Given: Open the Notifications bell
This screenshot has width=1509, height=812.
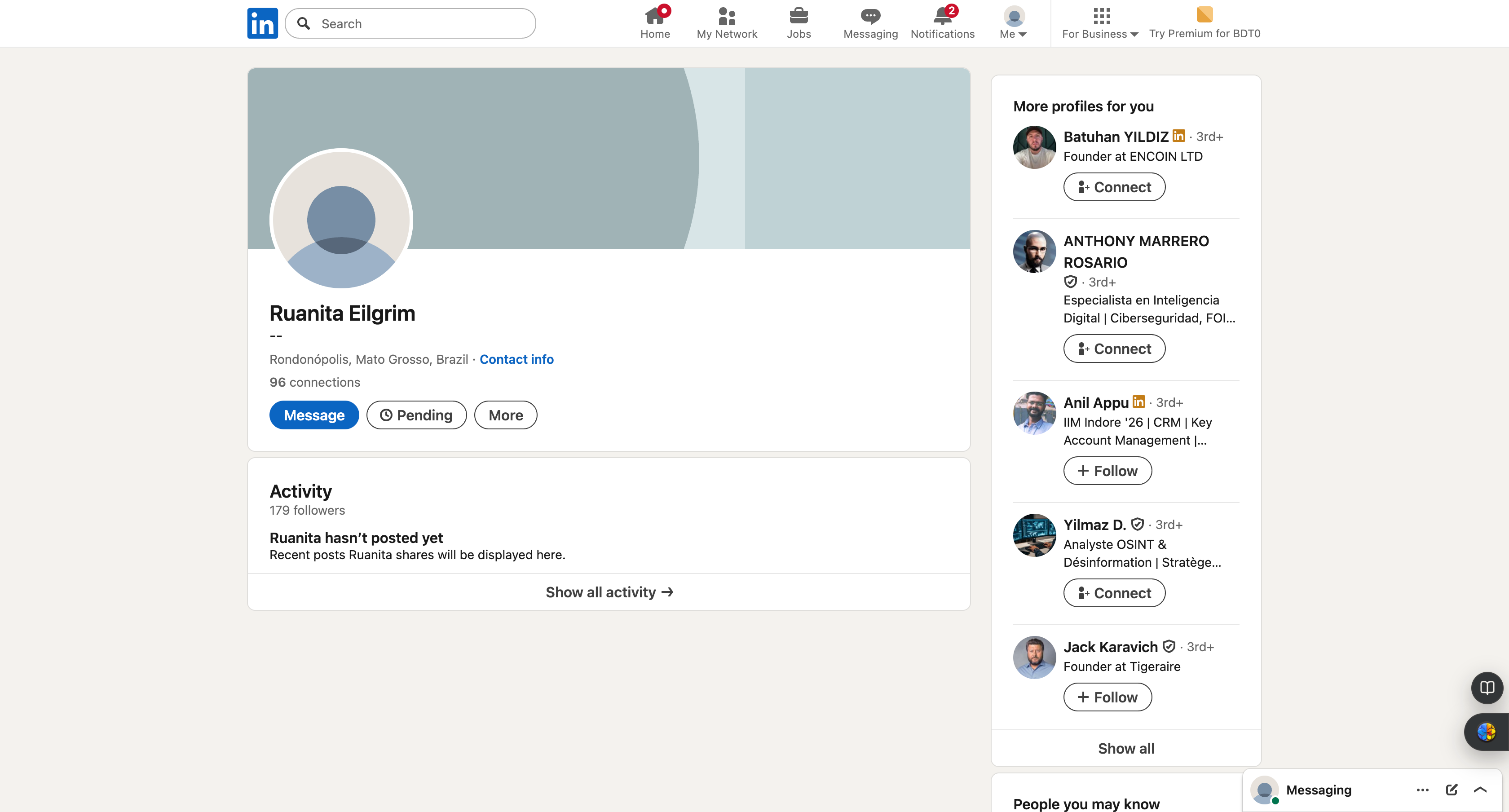Looking at the screenshot, I should (942, 16).
